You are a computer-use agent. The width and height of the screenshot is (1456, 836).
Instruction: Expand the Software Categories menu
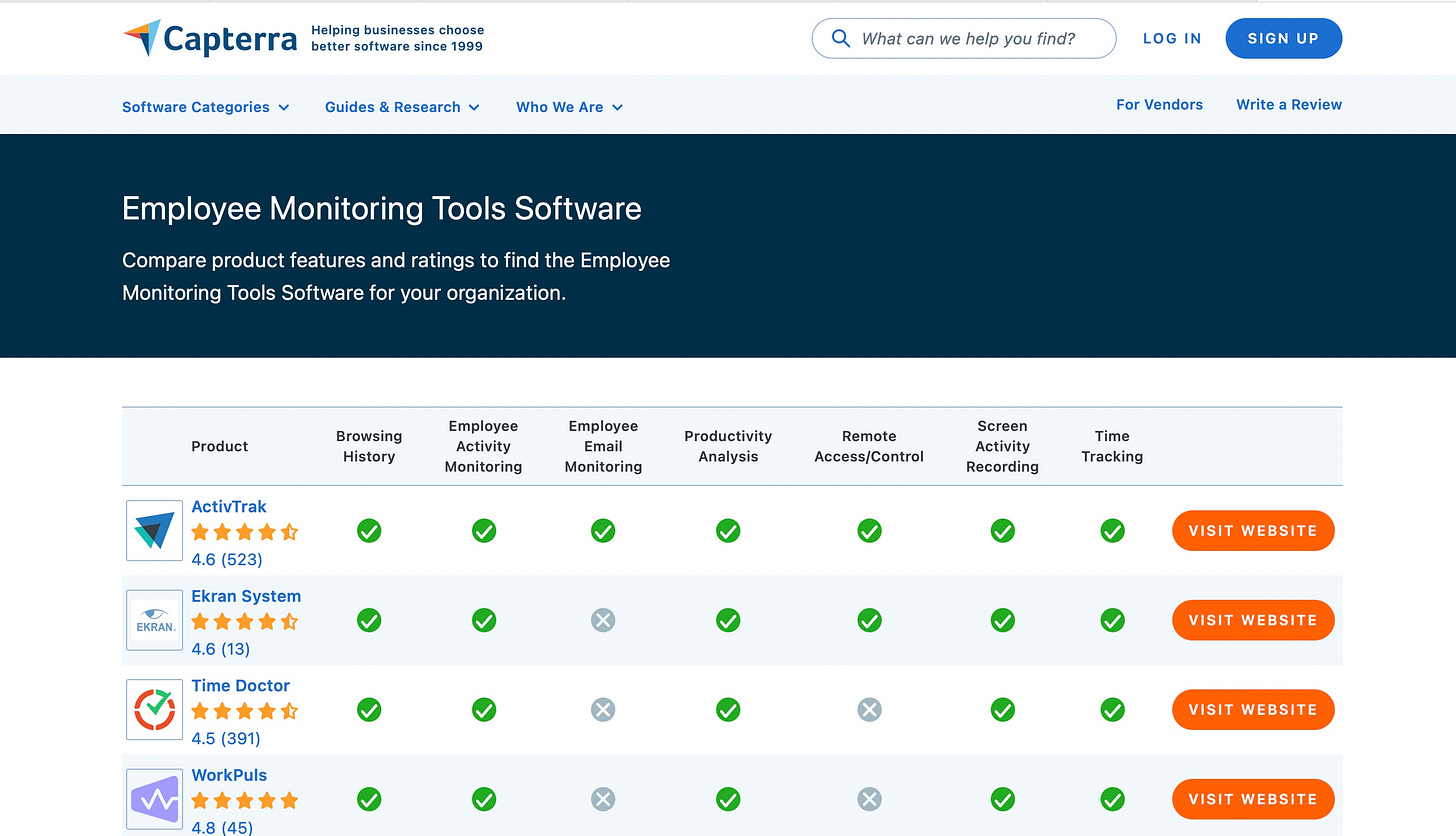point(206,107)
